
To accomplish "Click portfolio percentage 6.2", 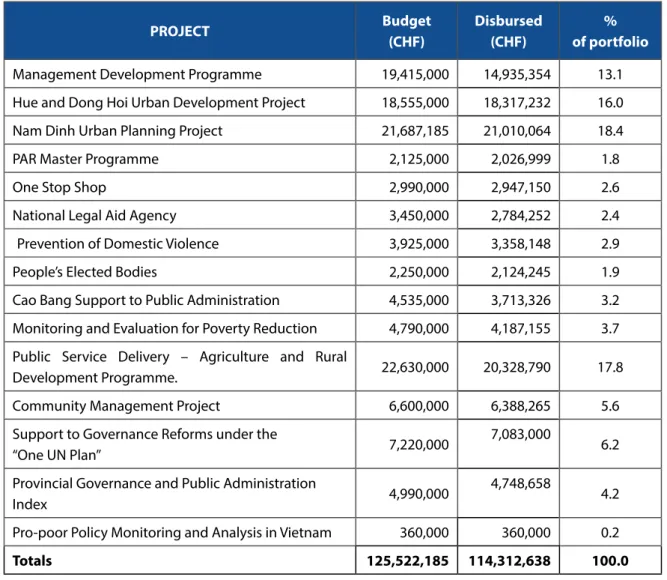I will click(610, 445).
